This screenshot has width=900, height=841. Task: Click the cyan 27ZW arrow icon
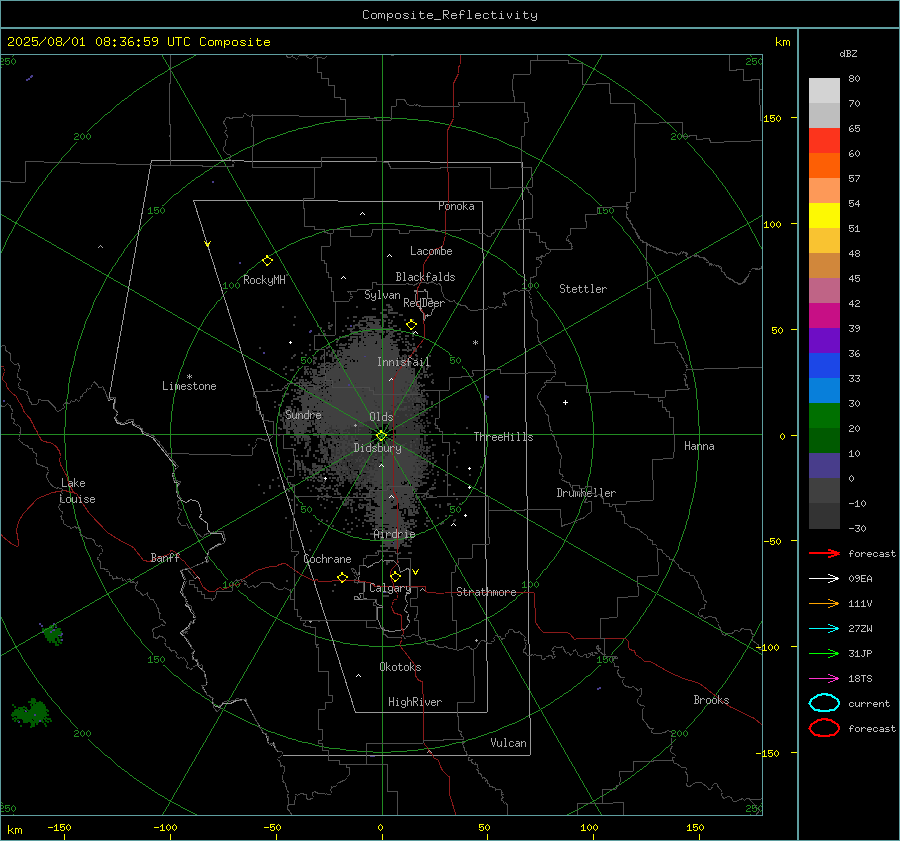tap(824, 629)
